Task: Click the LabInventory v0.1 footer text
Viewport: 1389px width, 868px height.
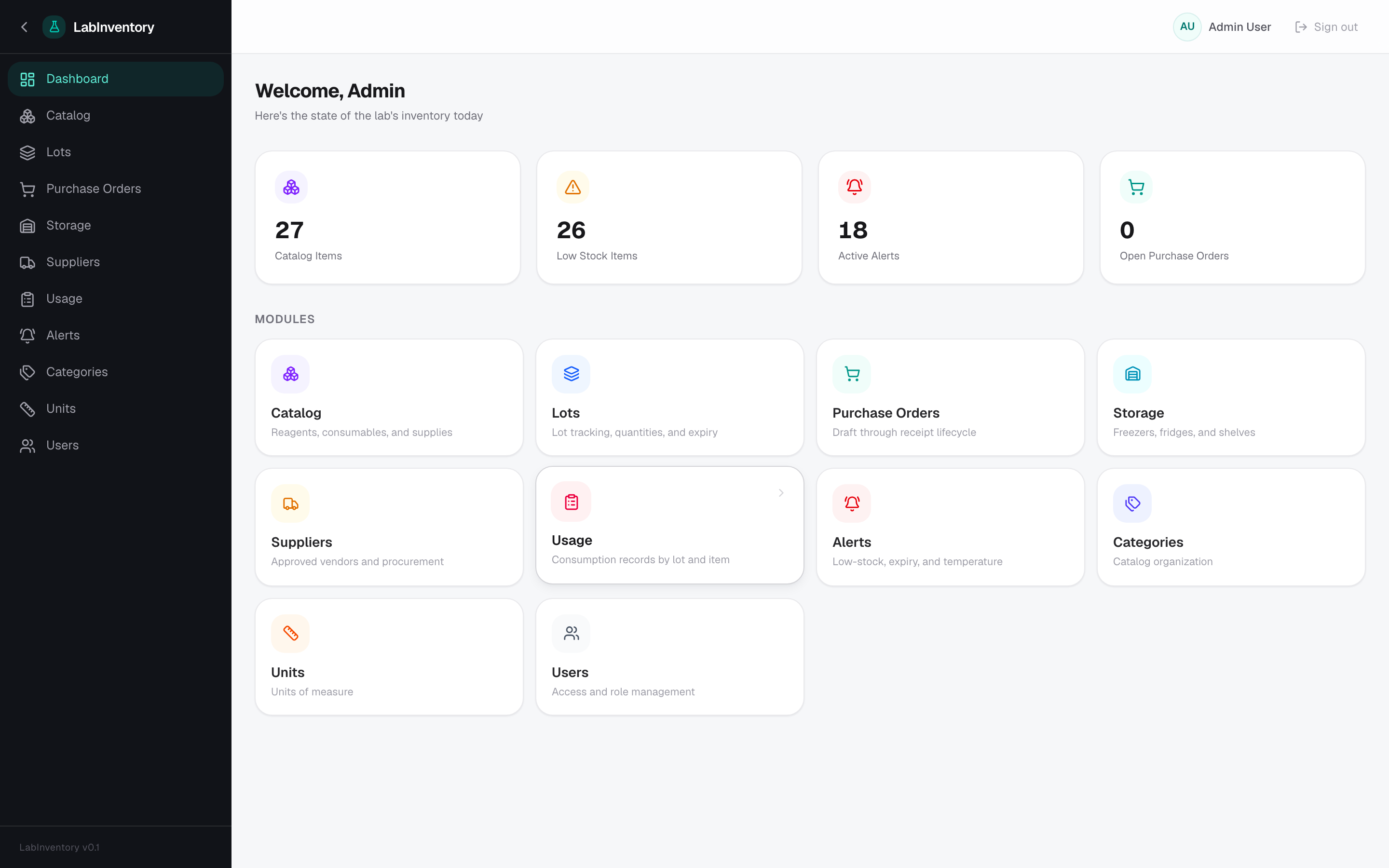Action: click(x=59, y=847)
